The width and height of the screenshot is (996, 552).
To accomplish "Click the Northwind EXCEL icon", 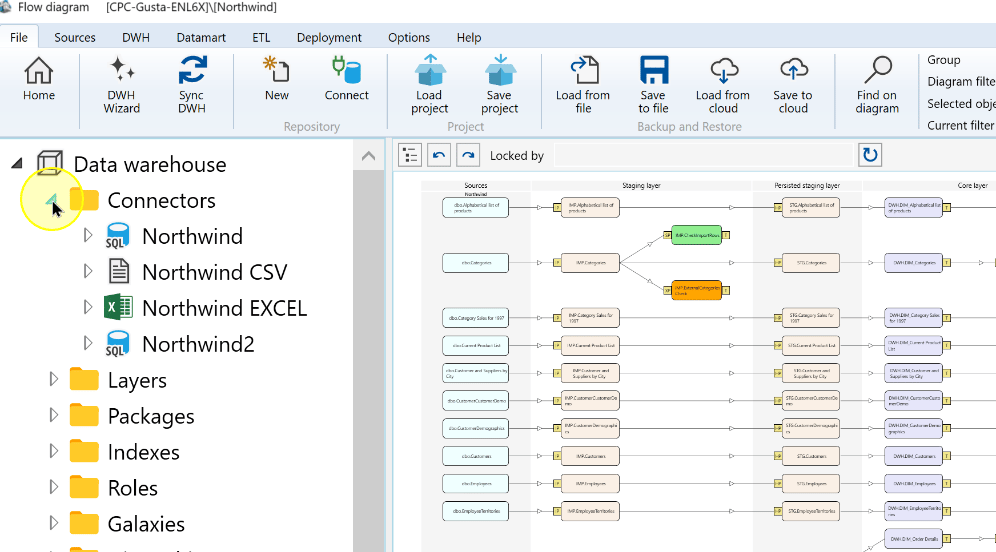I will tap(118, 307).
